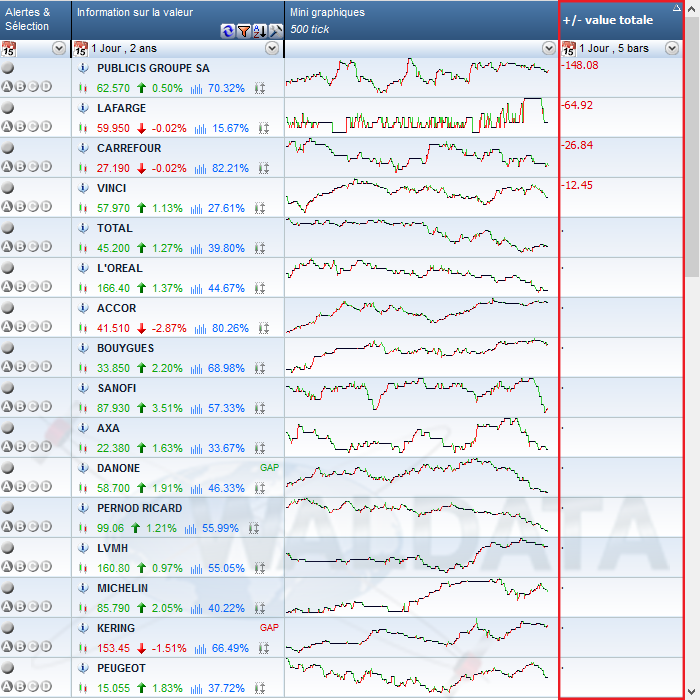Toggle selection B for PEUGEOT
Viewport: 700px width, 700px height.
20,686
